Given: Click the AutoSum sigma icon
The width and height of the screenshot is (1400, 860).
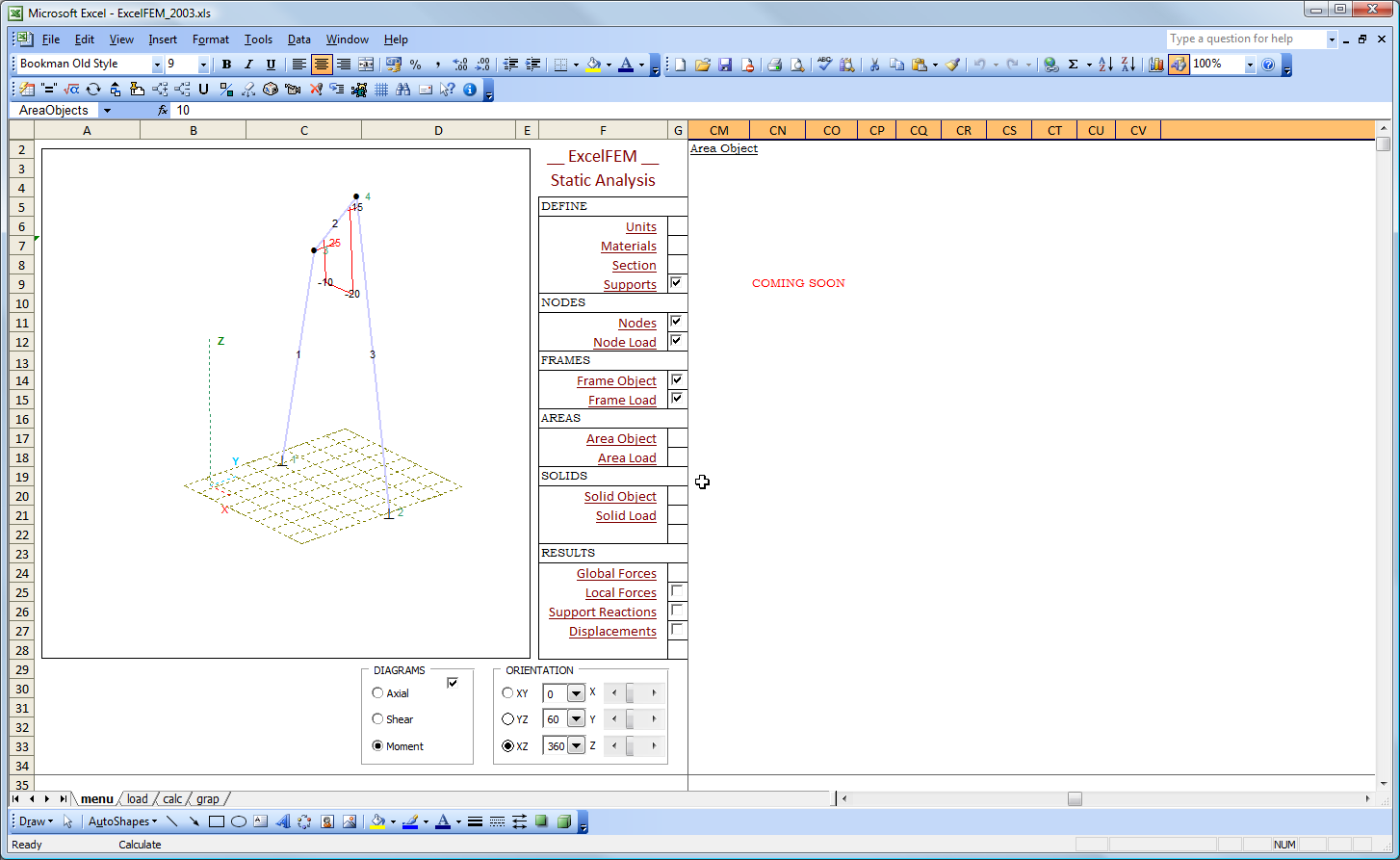Looking at the screenshot, I should (1073, 65).
